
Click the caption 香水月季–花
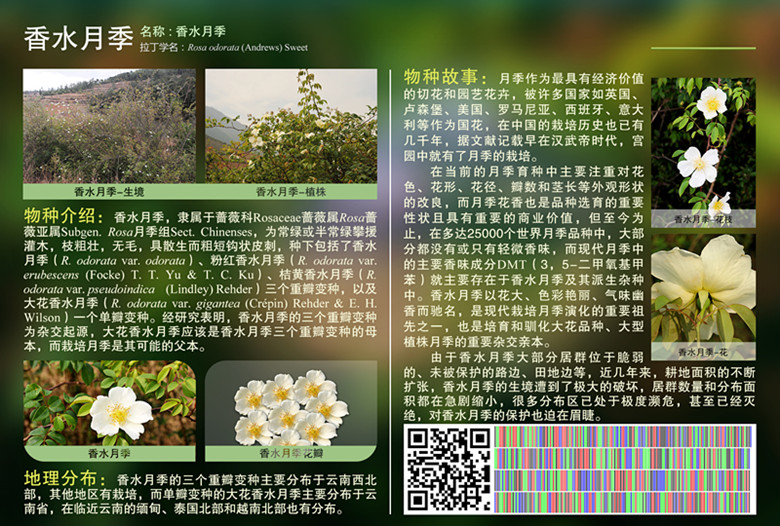pos(703,352)
